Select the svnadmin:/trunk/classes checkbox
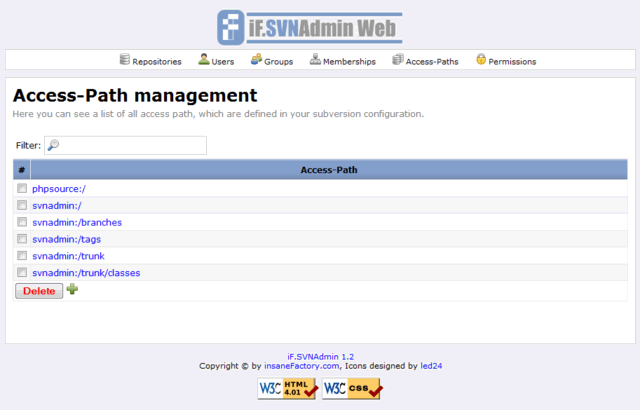 pos(22,273)
